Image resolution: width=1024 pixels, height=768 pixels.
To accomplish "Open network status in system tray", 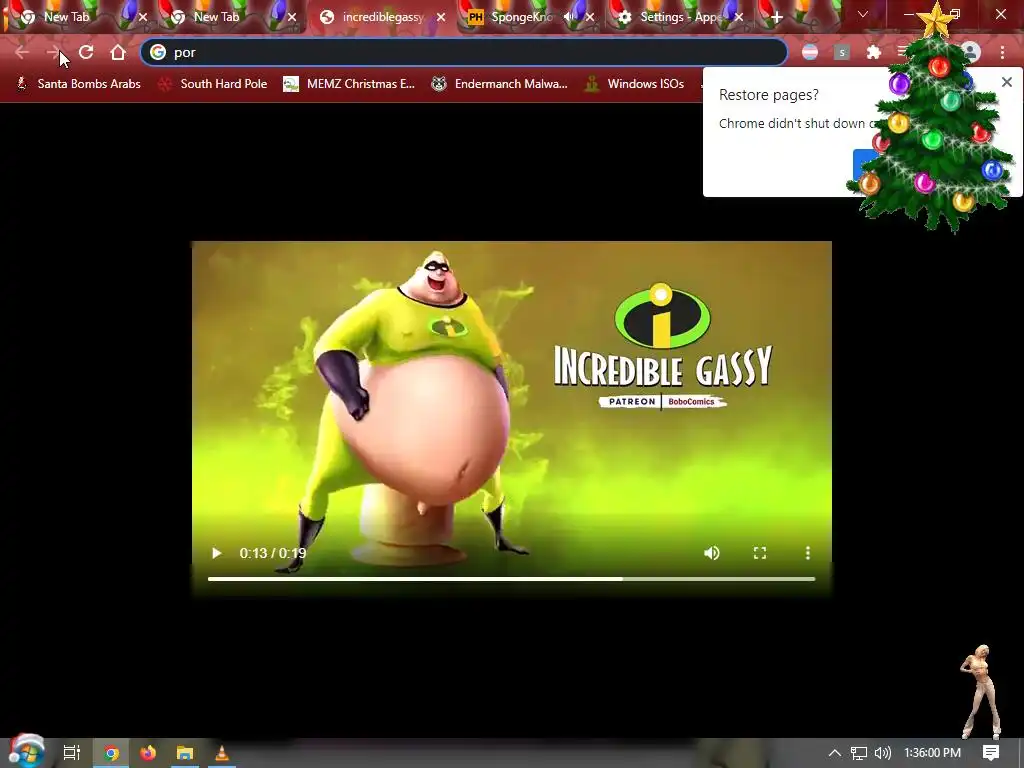I will click(859, 753).
